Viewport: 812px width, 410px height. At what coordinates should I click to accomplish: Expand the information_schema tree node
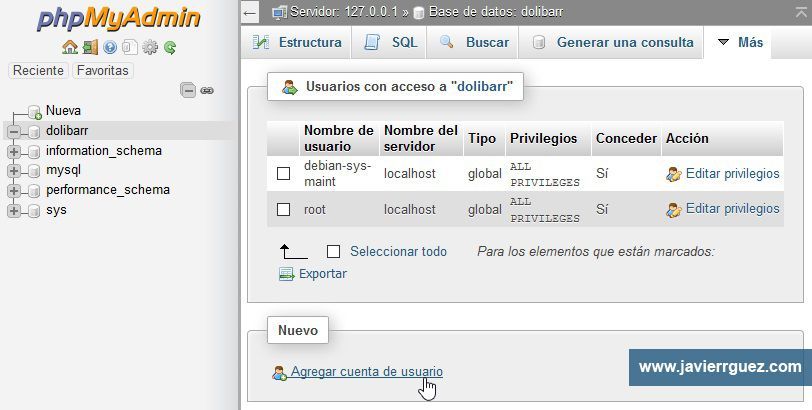[14, 152]
